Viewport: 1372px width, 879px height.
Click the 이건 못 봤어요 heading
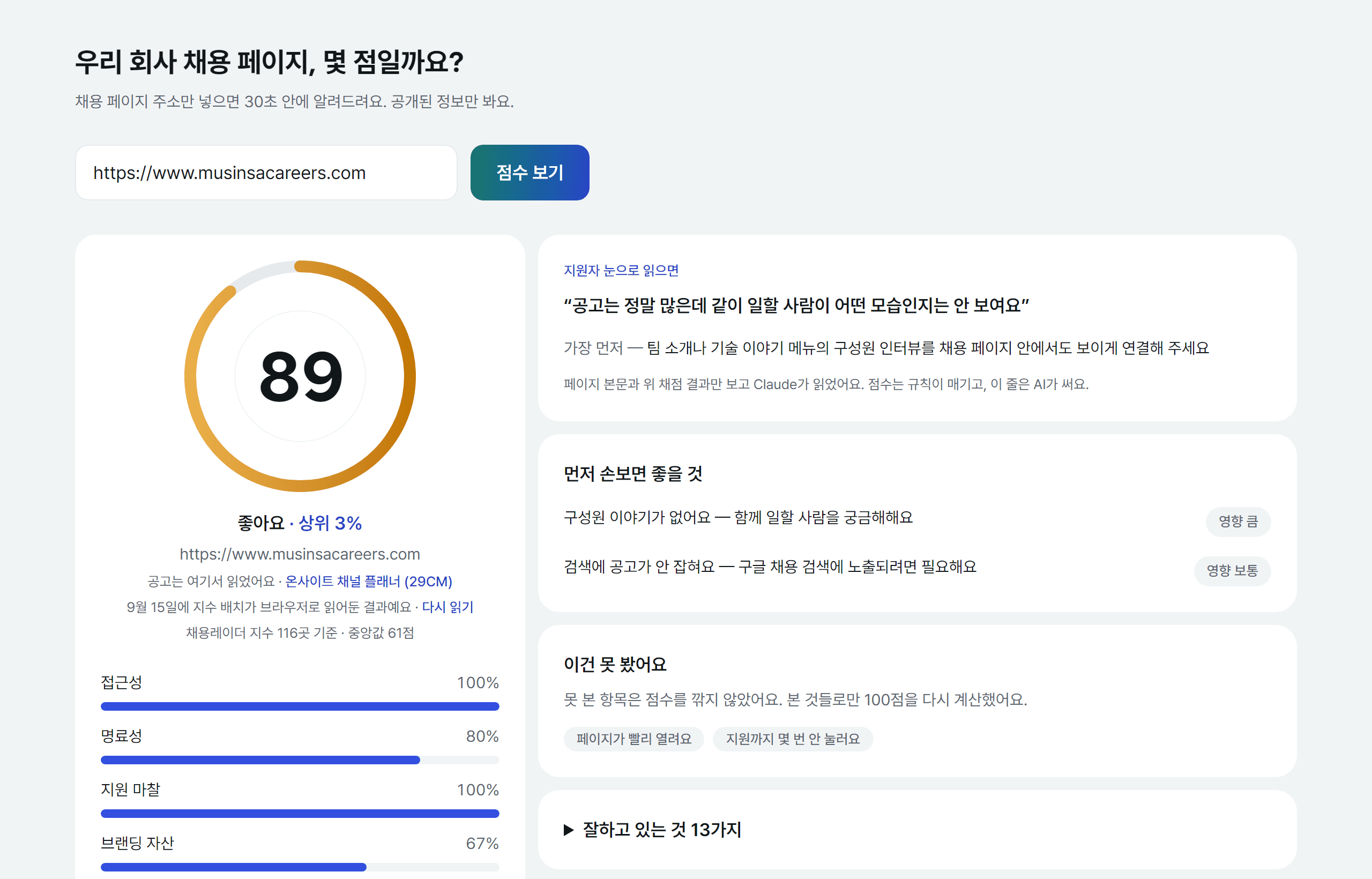point(615,664)
